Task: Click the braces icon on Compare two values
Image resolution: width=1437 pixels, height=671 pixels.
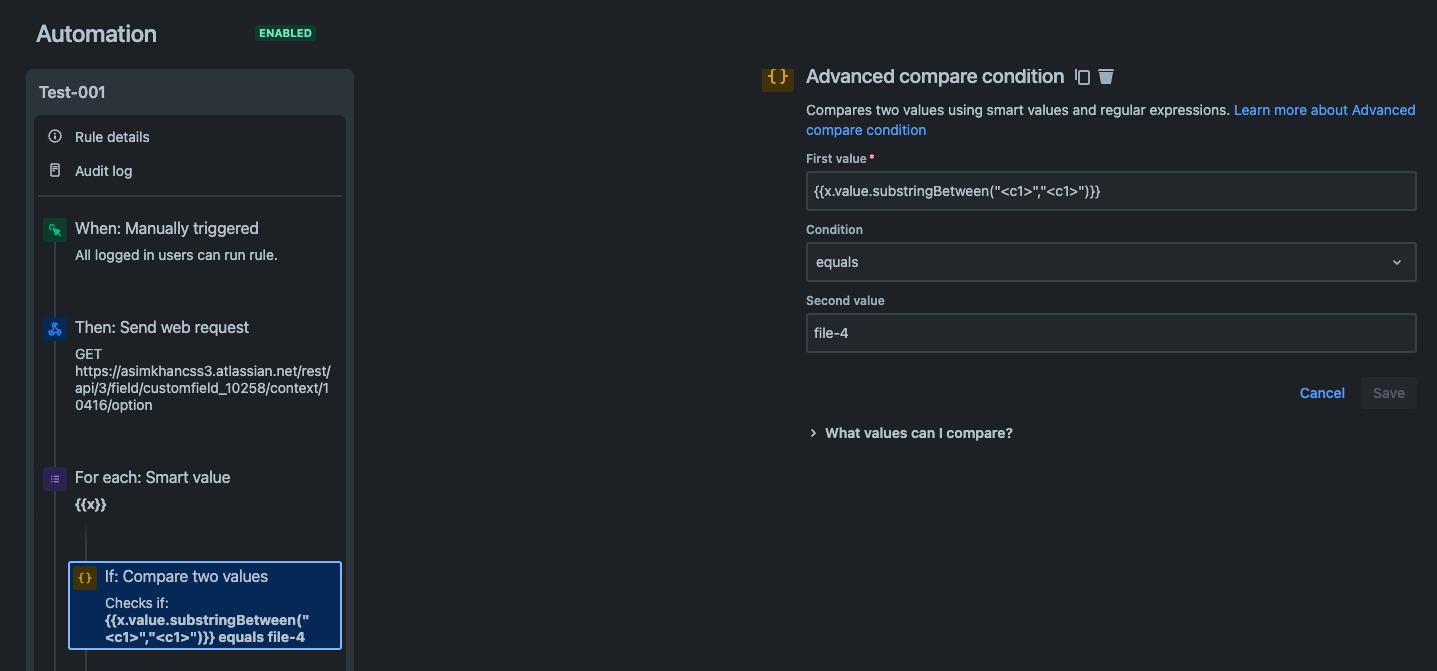Action: [x=85, y=577]
